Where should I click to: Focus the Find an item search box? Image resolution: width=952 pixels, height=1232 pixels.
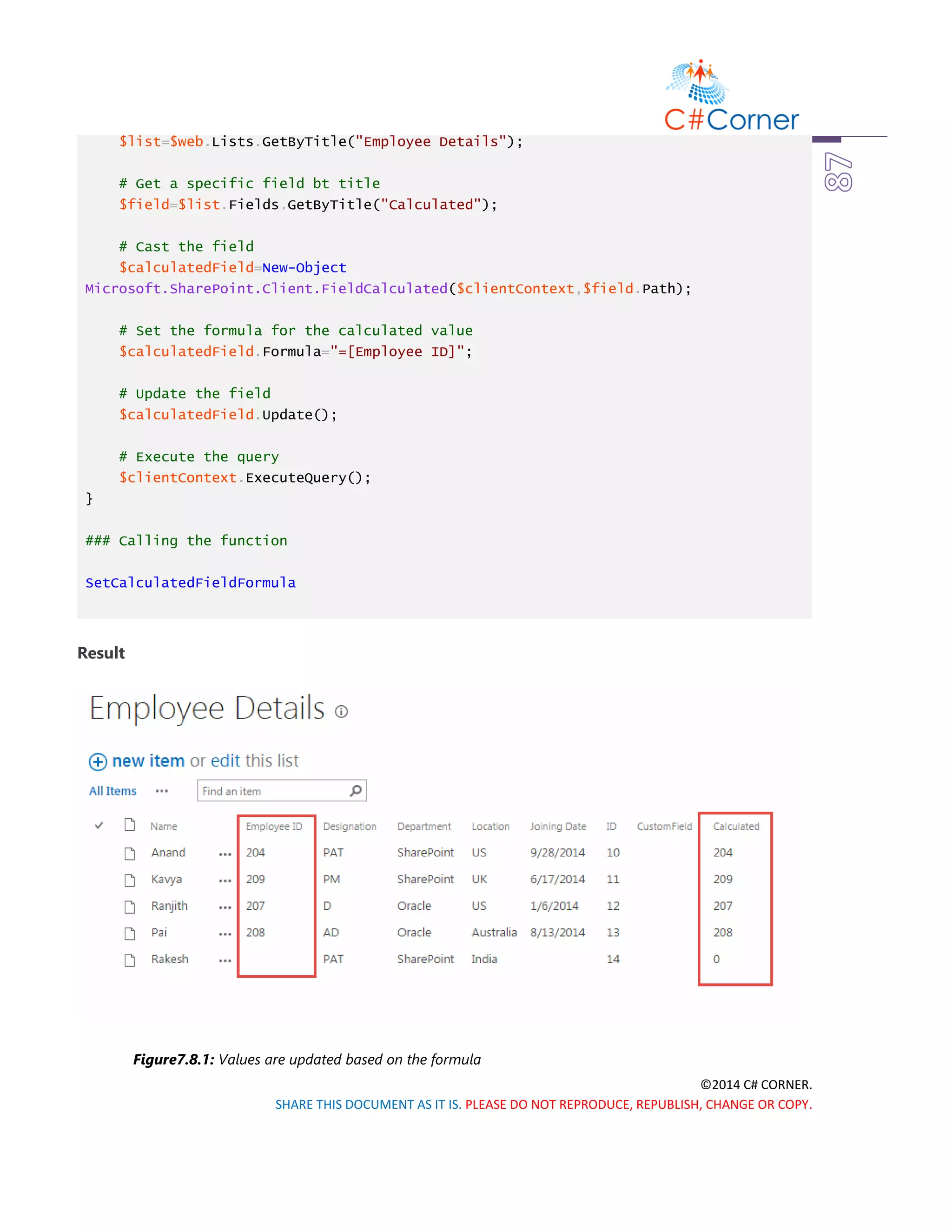[x=282, y=791]
